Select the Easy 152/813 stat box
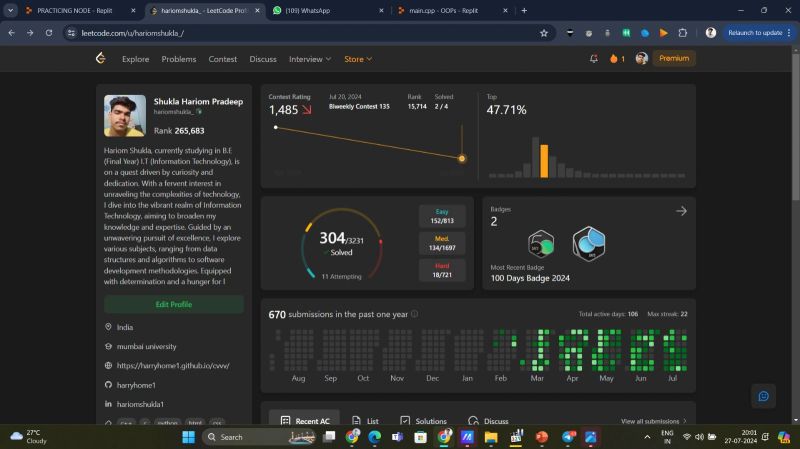 (442, 216)
